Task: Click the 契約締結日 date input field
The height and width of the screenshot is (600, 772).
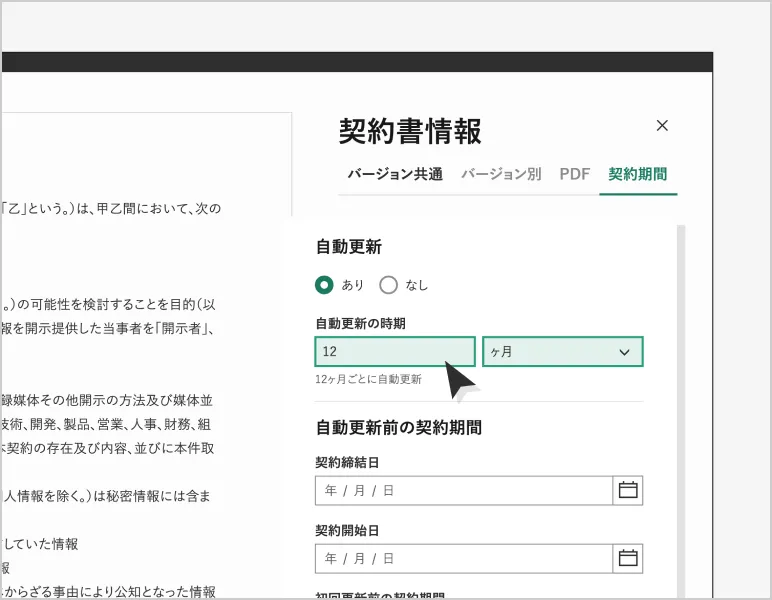Action: (x=464, y=490)
